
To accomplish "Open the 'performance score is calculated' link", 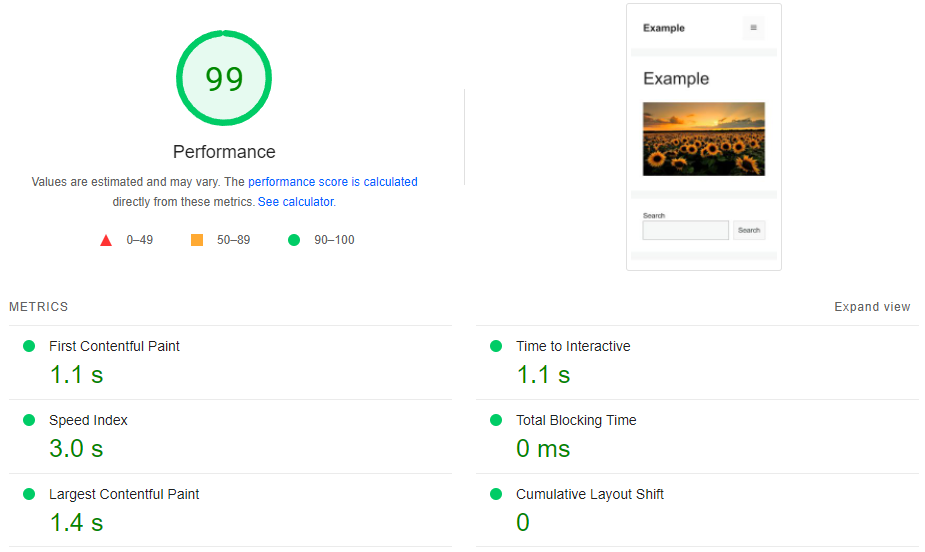I will click(333, 182).
